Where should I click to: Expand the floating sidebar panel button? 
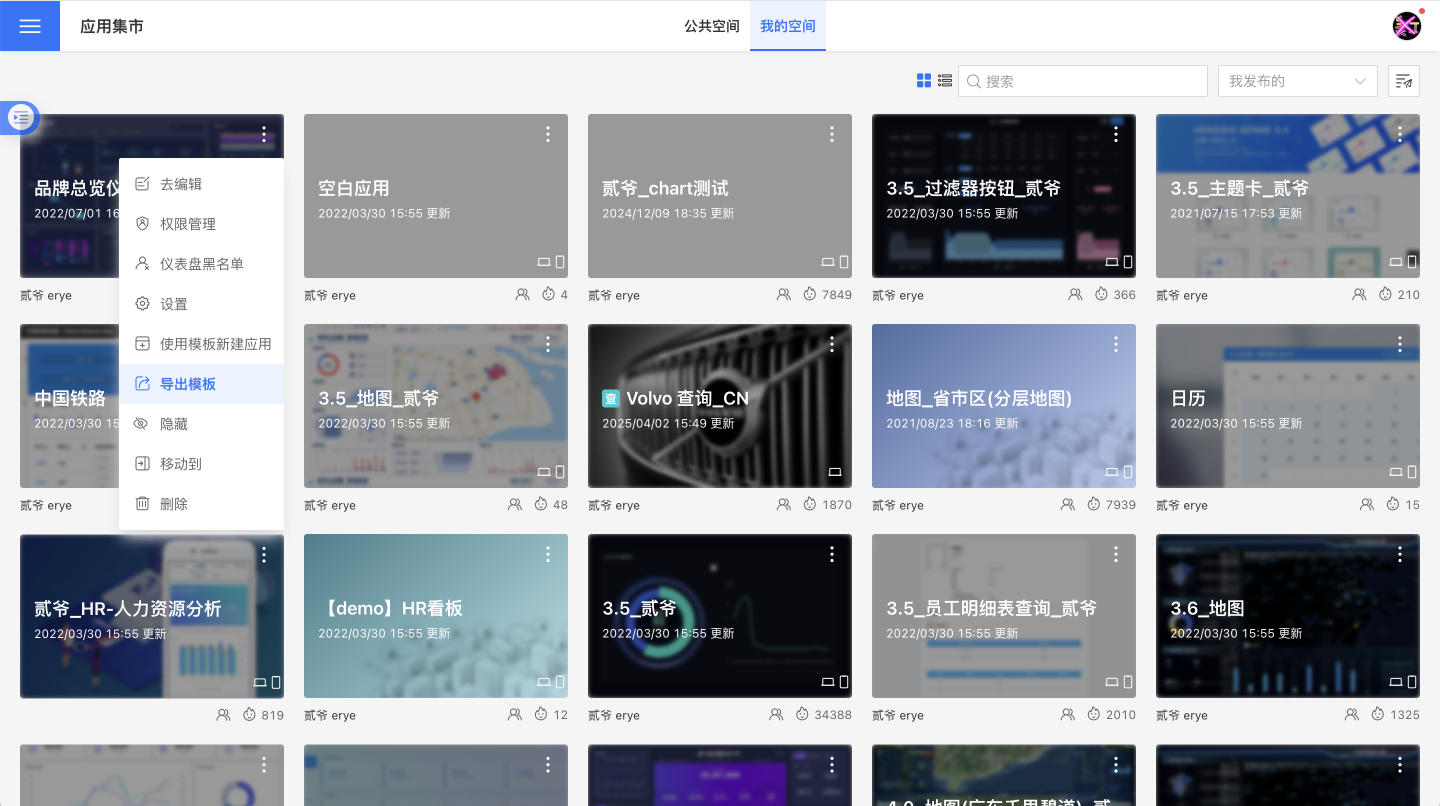point(21,118)
